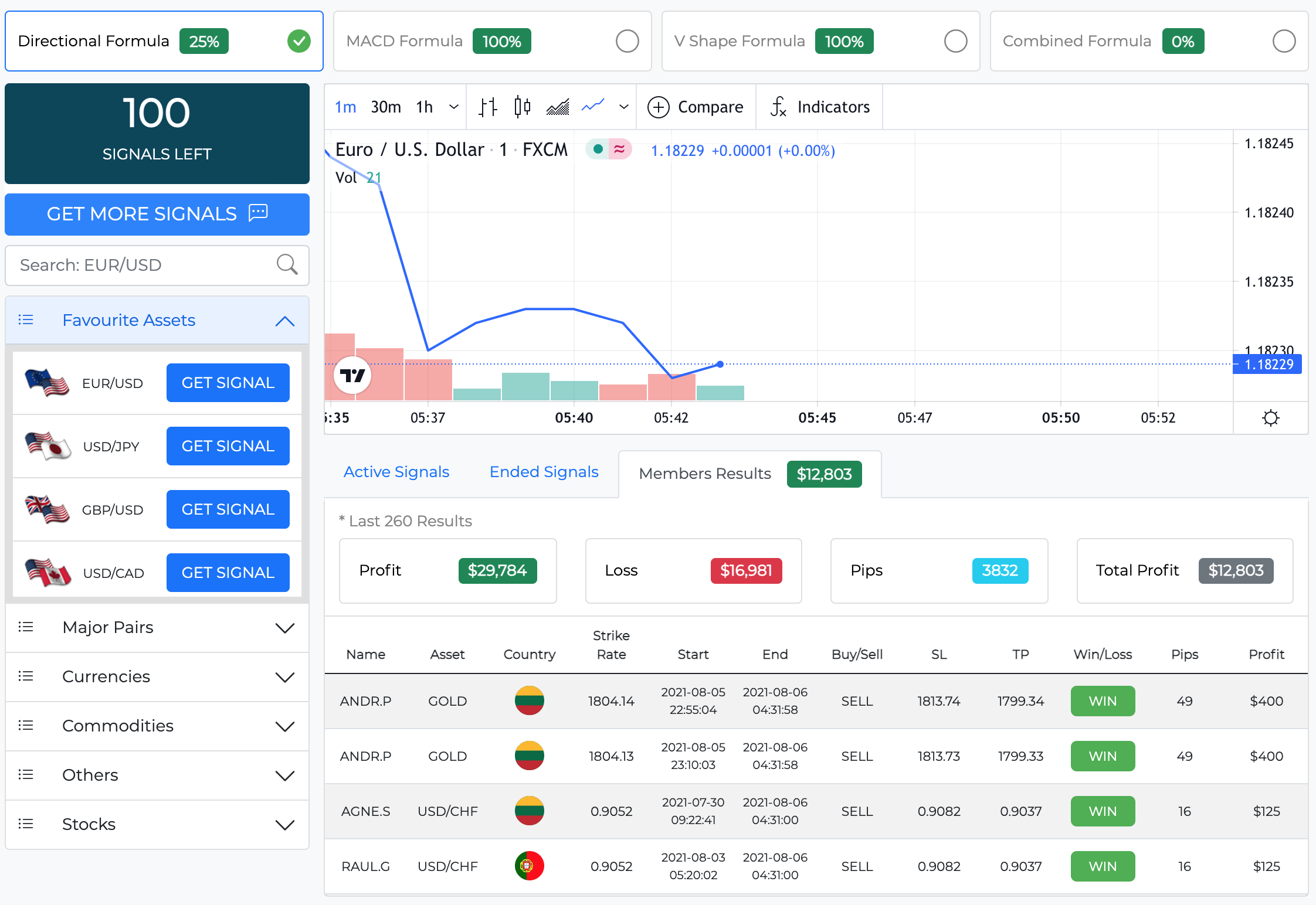Get signal for GBP/USD
Viewport: 1316px width, 905px height.
[x=228, y=509]
